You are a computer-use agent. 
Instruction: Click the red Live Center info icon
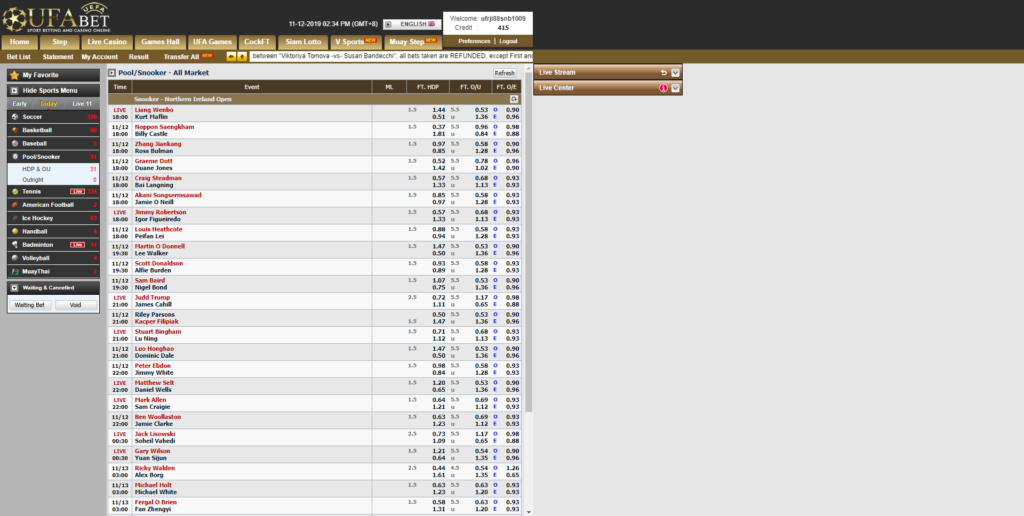tap(664, 88)
